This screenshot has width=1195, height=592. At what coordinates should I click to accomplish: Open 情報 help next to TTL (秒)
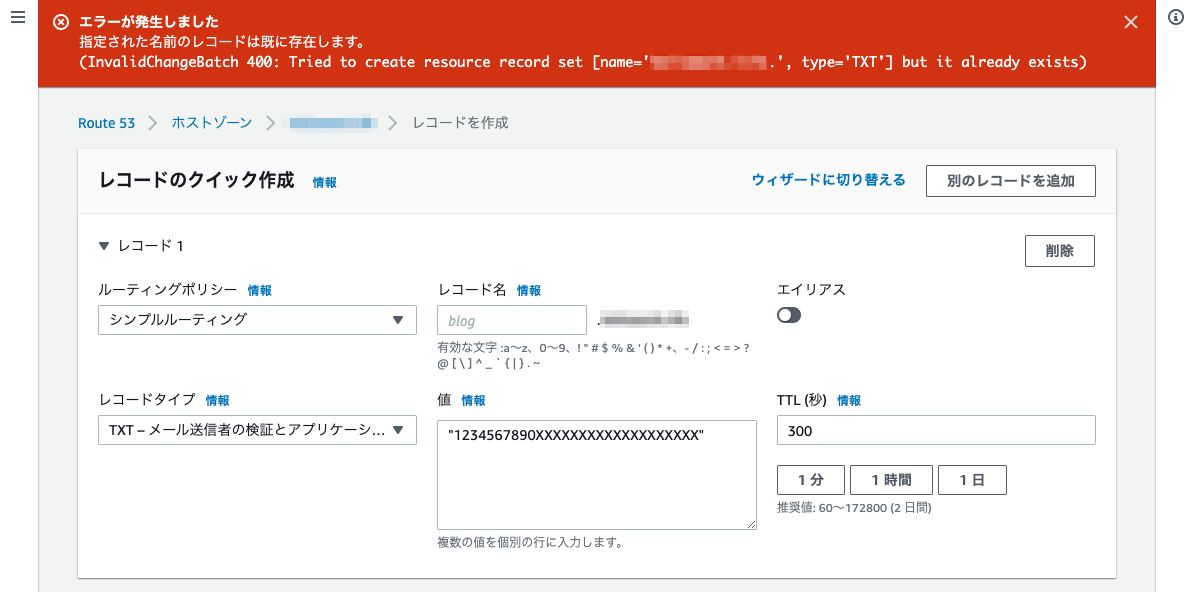(848, 400)
